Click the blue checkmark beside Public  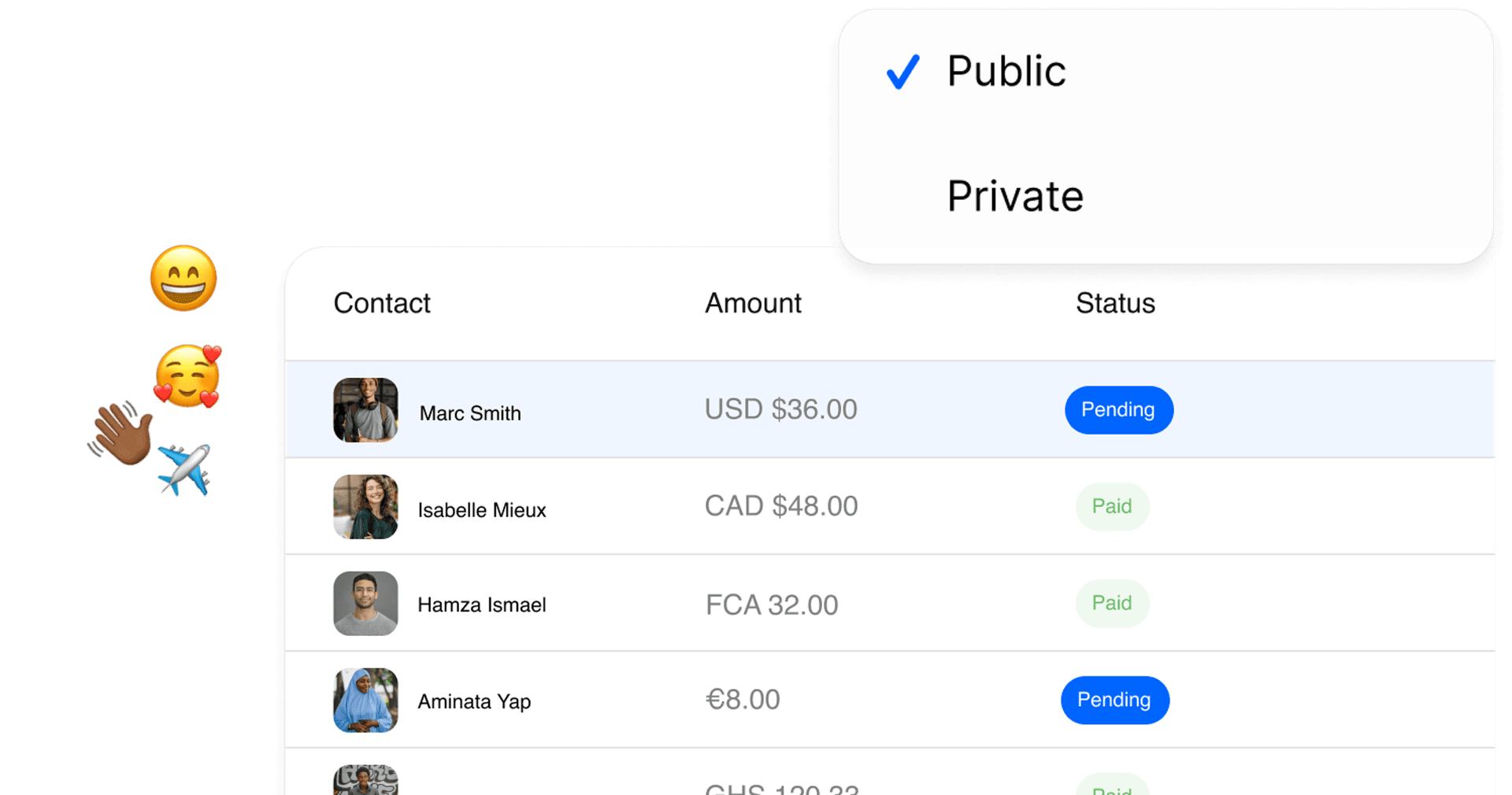902,72
